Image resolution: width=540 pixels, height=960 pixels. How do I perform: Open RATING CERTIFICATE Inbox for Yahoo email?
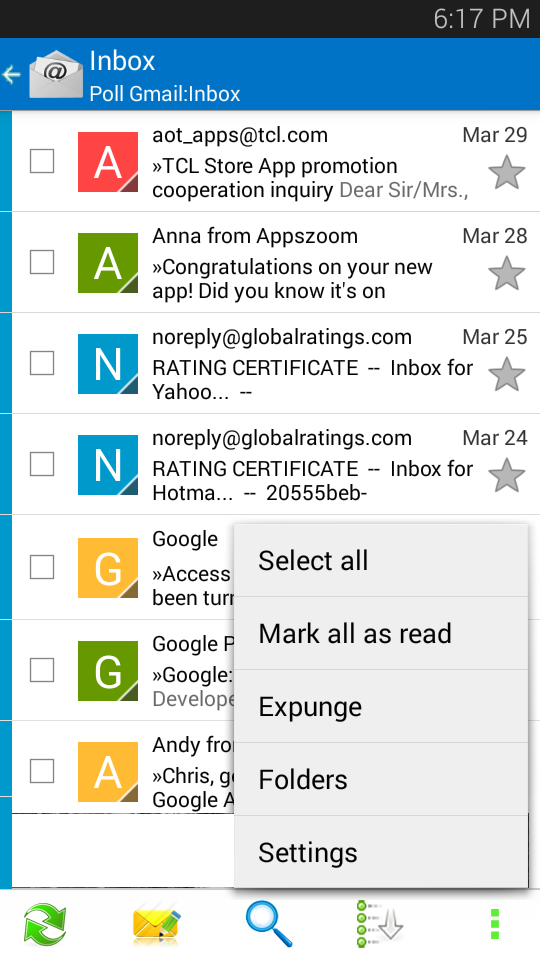click(312, 380)
